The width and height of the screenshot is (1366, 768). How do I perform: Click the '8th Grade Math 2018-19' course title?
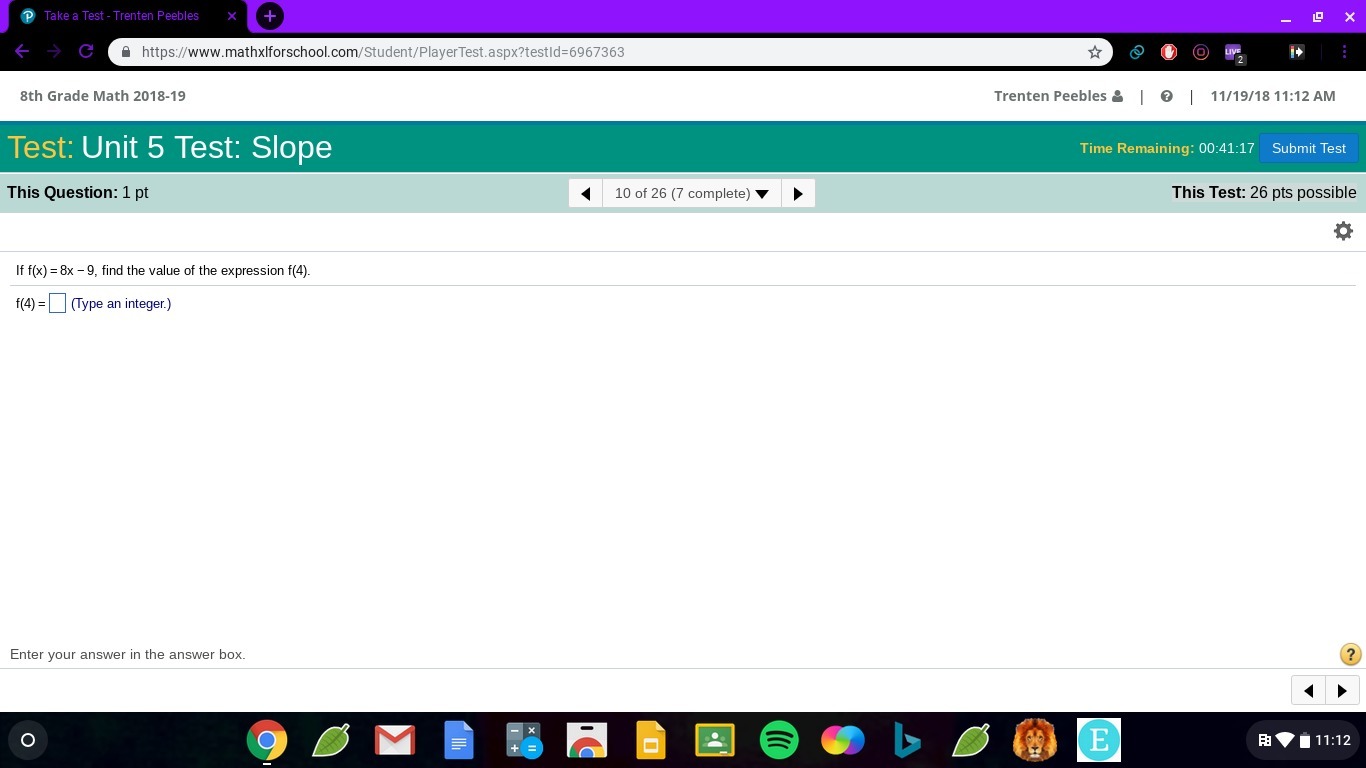click(103, 96)
